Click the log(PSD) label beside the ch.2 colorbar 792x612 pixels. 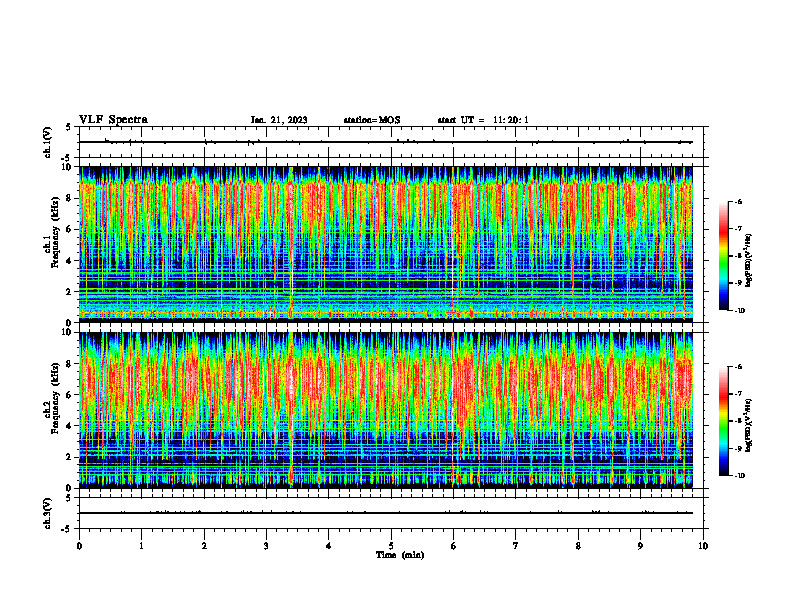749,425
